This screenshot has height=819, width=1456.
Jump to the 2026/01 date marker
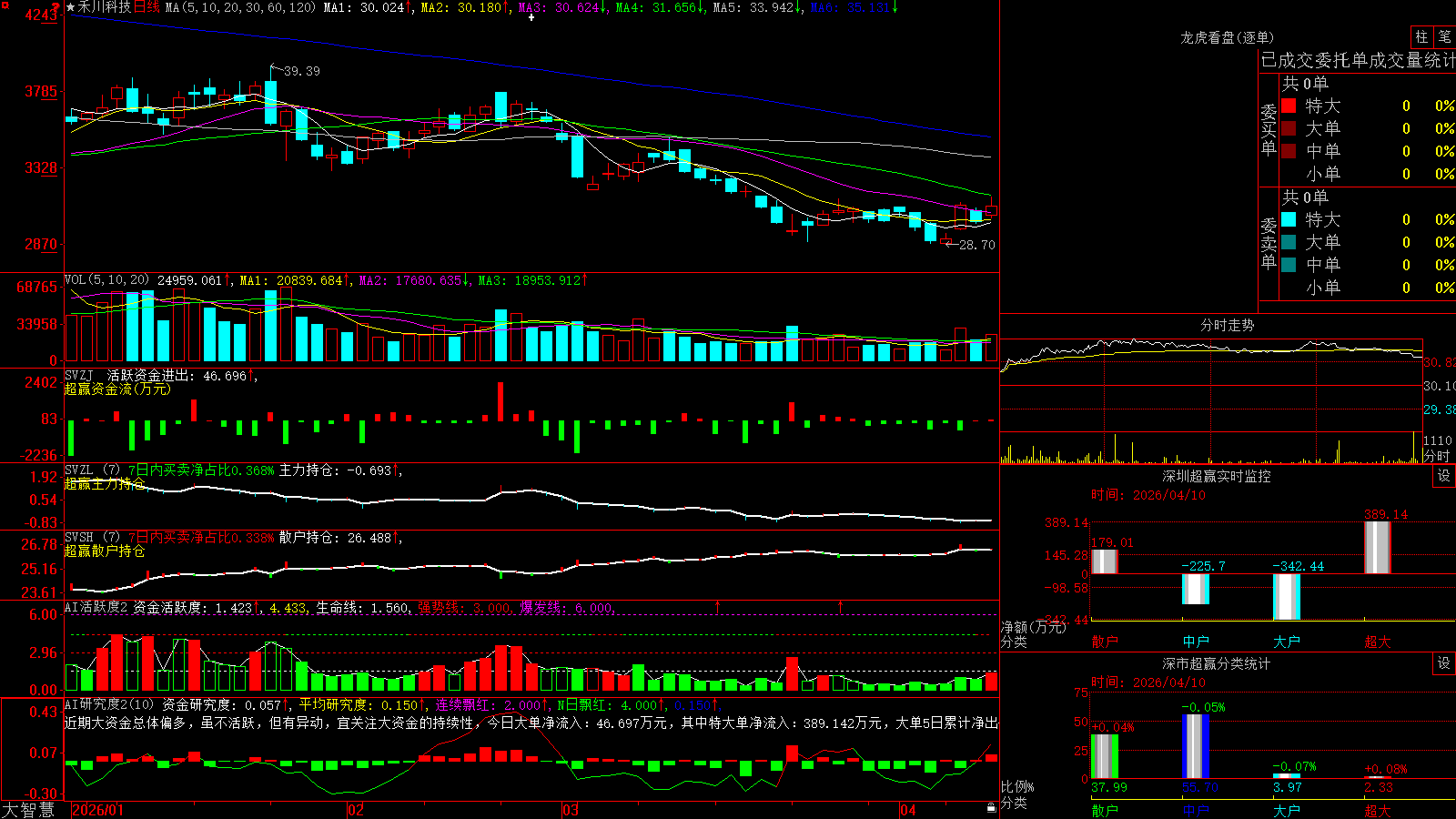97,810
